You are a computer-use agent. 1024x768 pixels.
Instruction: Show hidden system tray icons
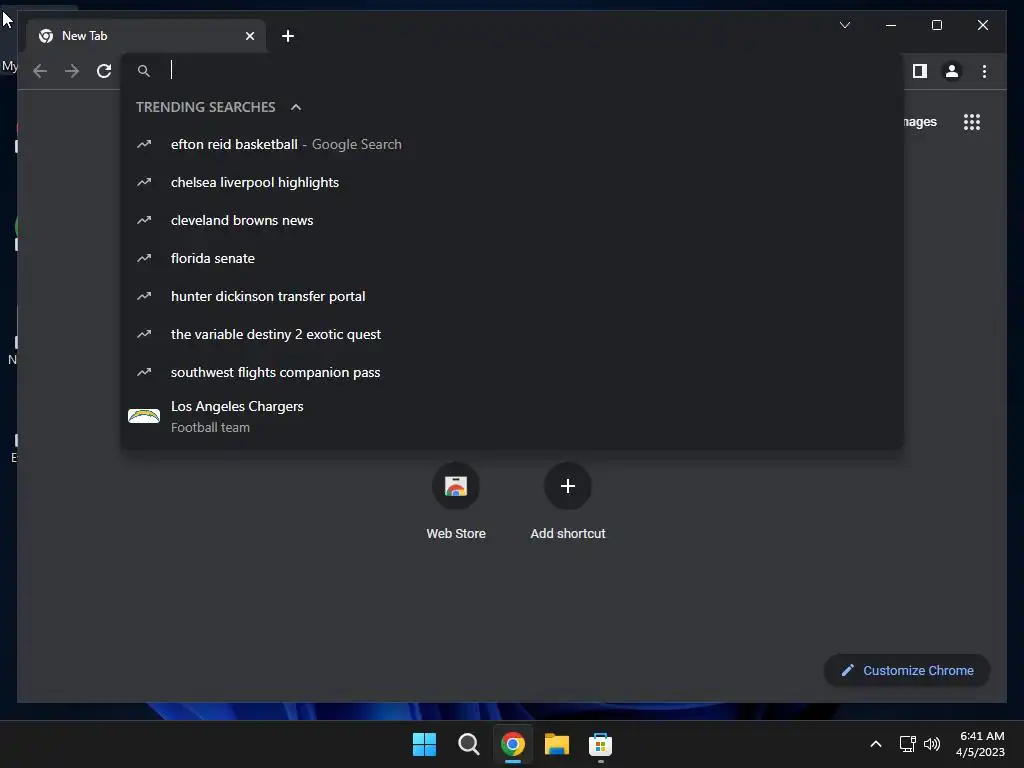[876, 744]
